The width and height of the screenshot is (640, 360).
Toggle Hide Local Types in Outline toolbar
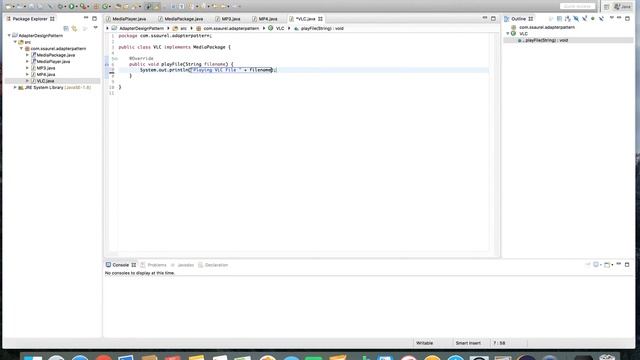(601, 19)
